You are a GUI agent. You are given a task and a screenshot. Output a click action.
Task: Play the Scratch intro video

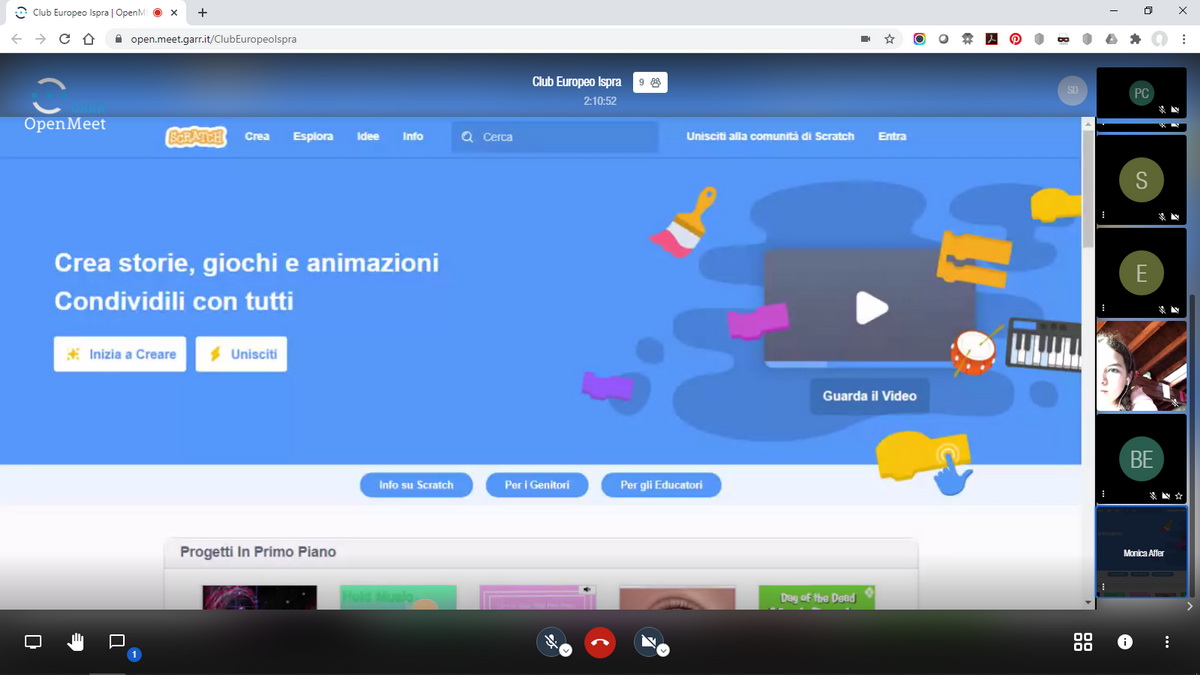click(x=871, y=308)
